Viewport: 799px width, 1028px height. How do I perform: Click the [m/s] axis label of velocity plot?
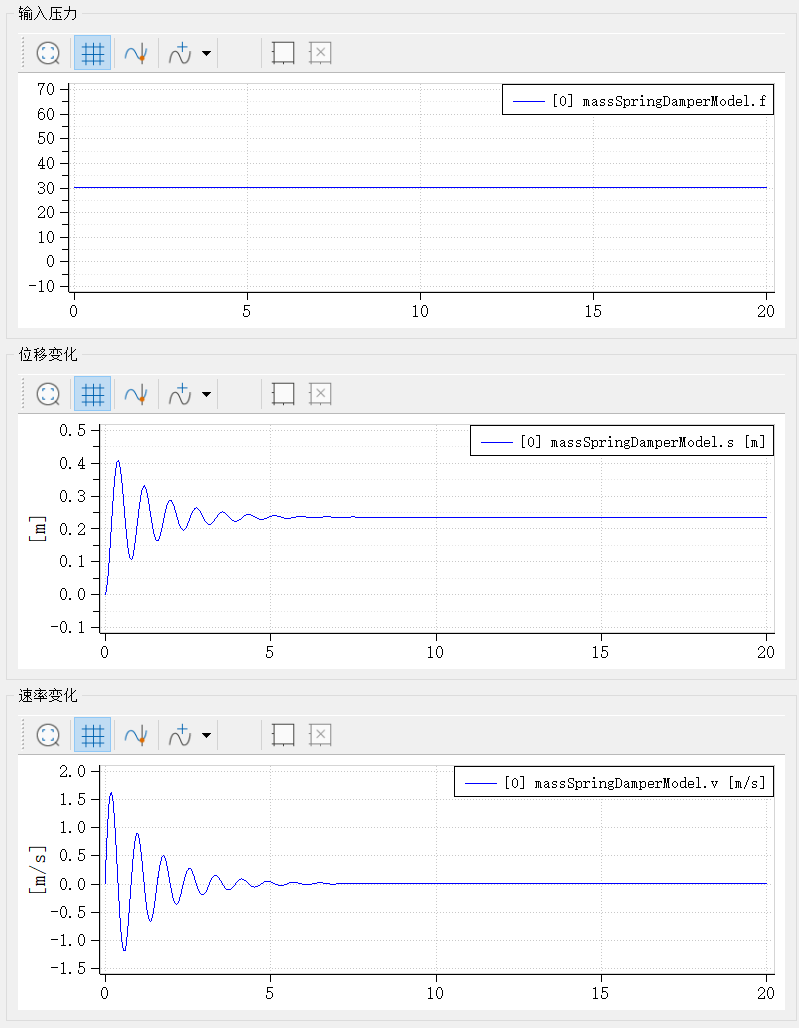(x=37, y=870)
